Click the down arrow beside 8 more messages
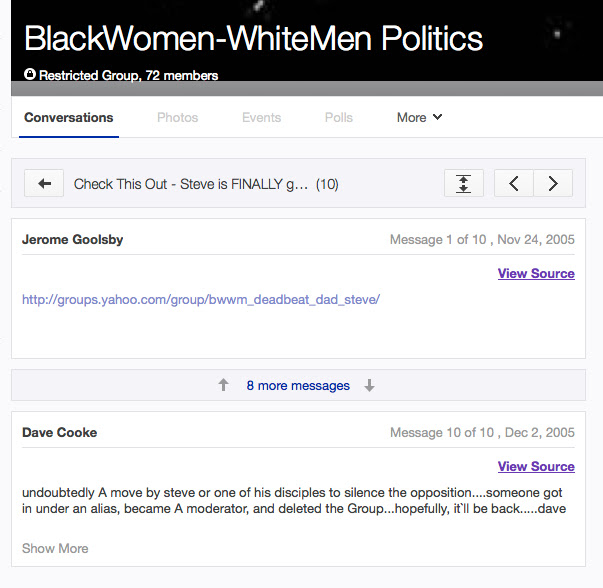The height and width of the screenshot is (588, 603). click(369, 385)
